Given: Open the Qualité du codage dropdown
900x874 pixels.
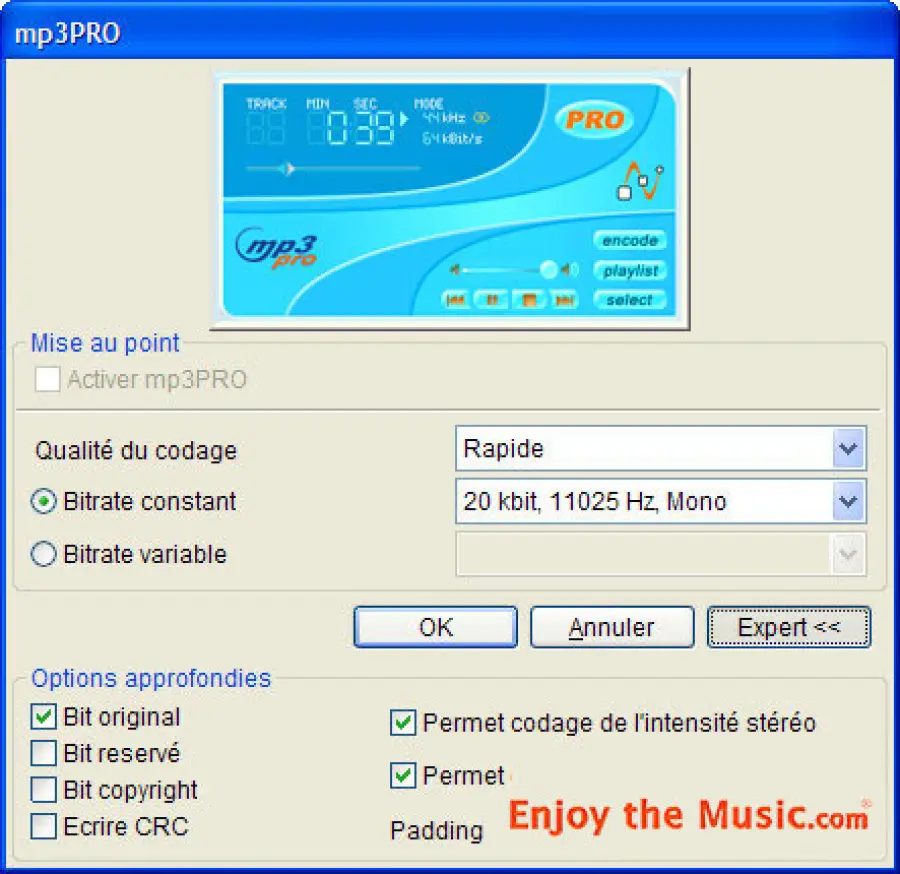Looking at the screenshot, I should [847, 448].
